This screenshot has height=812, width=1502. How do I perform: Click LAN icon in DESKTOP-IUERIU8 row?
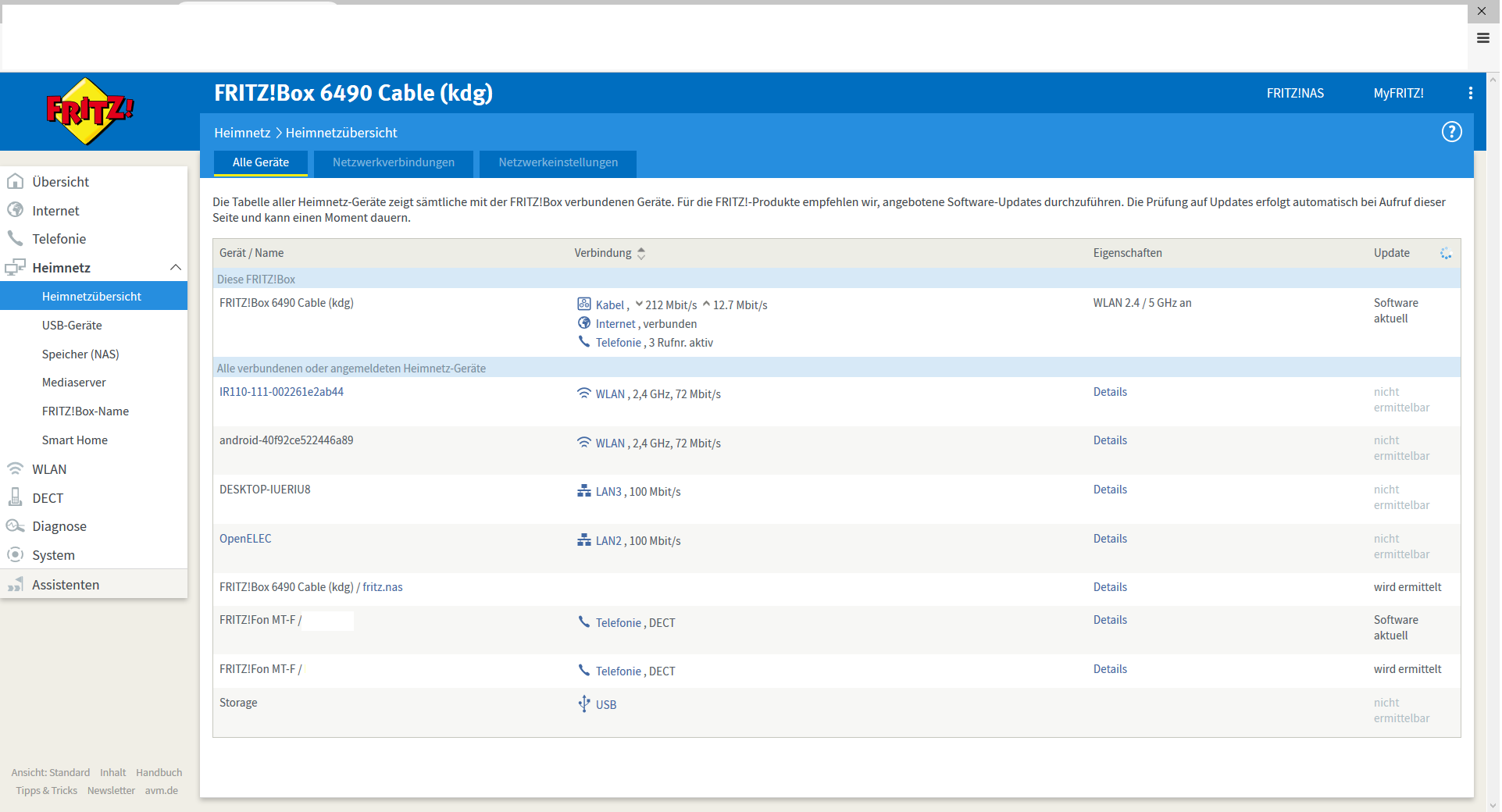point(583,491)
